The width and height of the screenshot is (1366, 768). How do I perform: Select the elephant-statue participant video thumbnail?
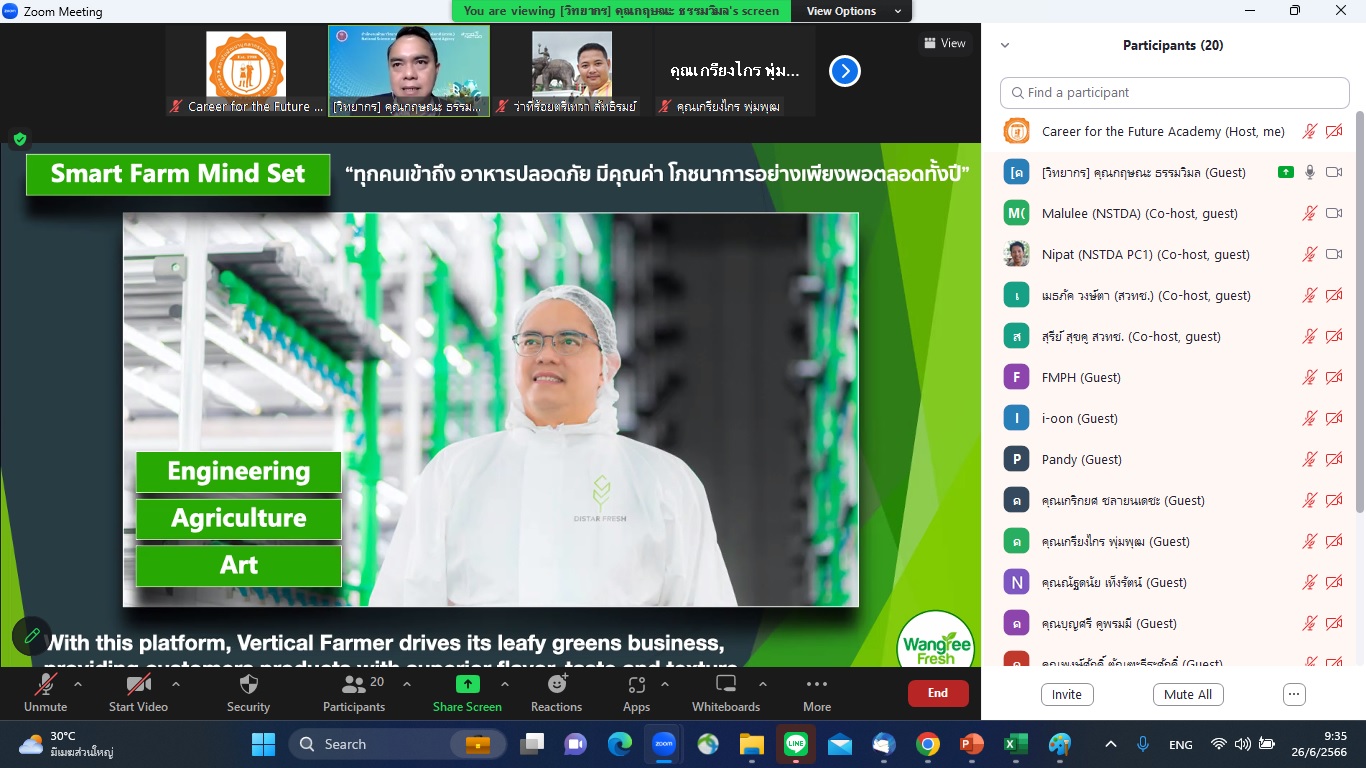coord(573,71)
